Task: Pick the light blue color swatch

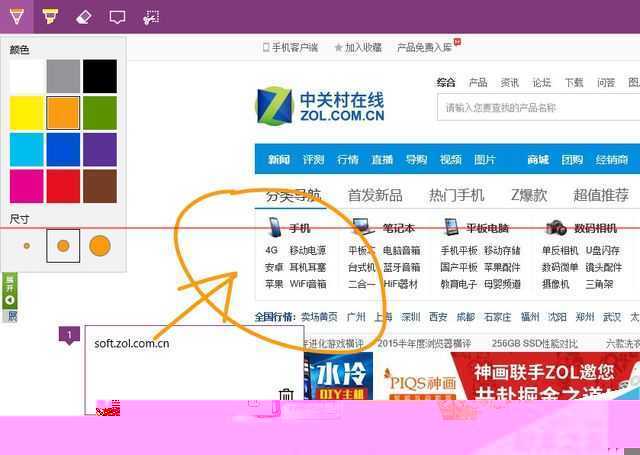Action: (27, 150)
